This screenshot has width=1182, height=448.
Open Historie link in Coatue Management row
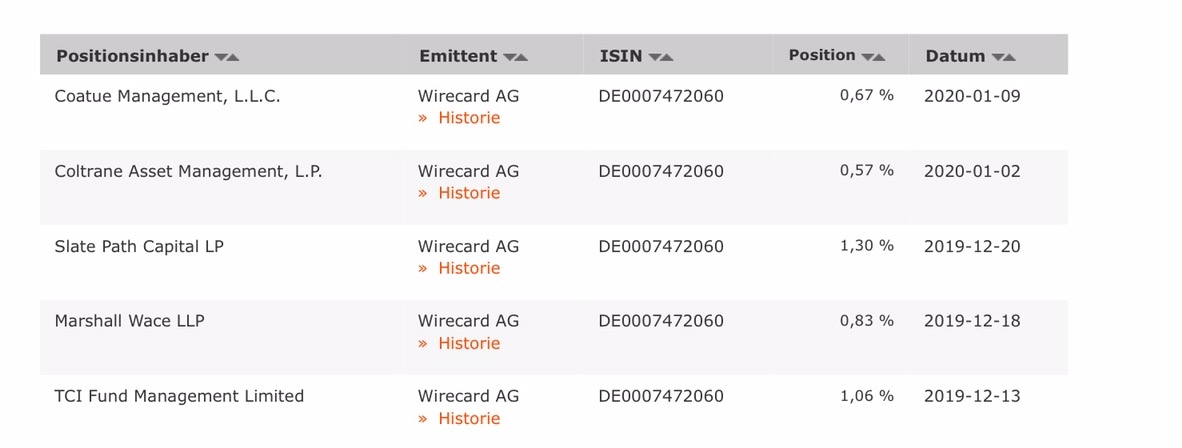pyautogui.click(x=459, y=118)
